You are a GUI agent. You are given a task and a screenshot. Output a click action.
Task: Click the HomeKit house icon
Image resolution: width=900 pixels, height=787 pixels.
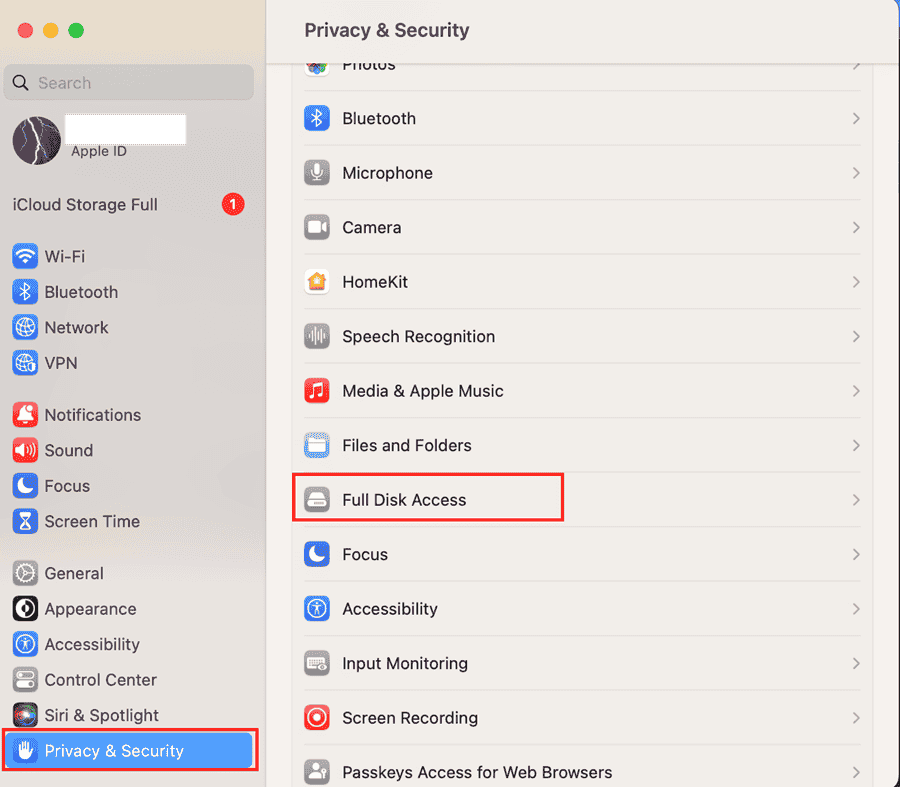(317, 282)
